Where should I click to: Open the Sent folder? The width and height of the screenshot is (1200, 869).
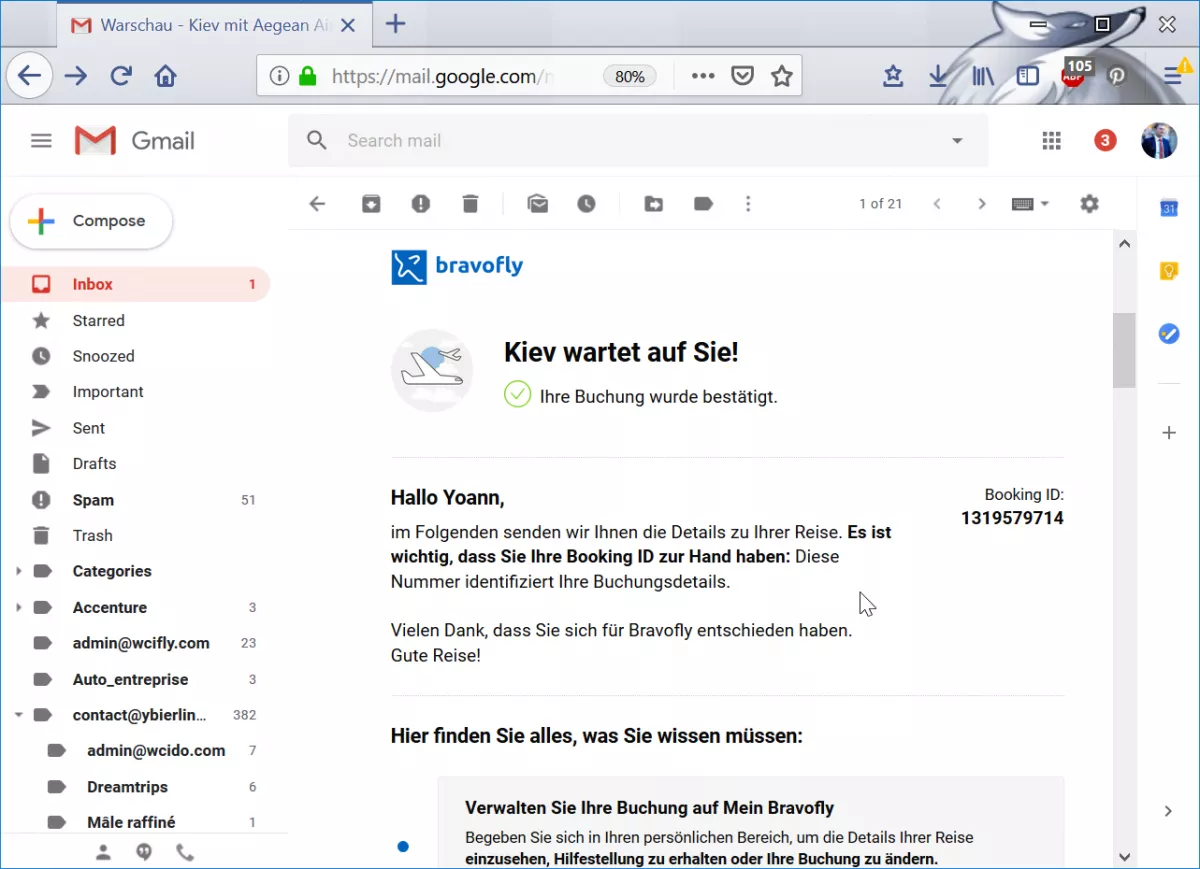point(135,428)
